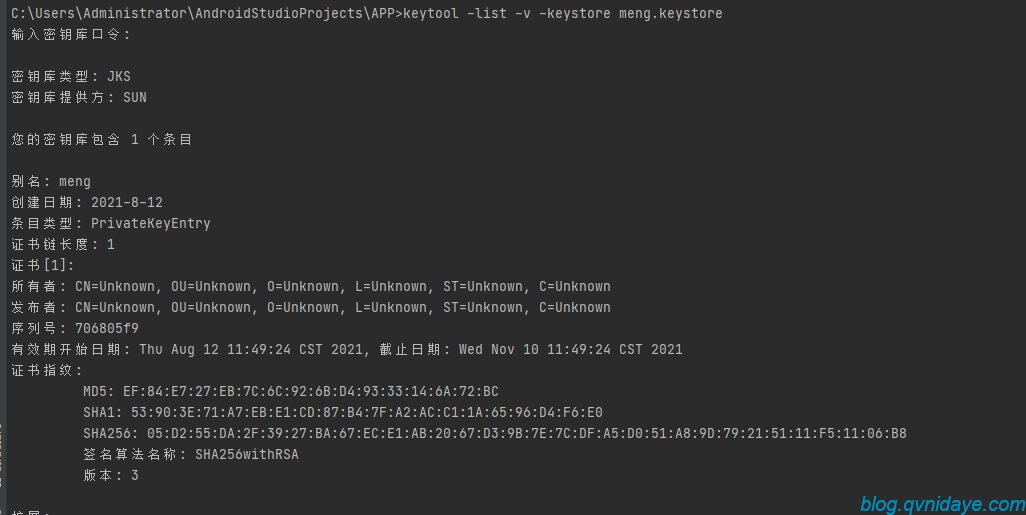Click the SHA256 fingerprint value
Viewport: 1026px width, 515px height.
click(x=527, y=433)
